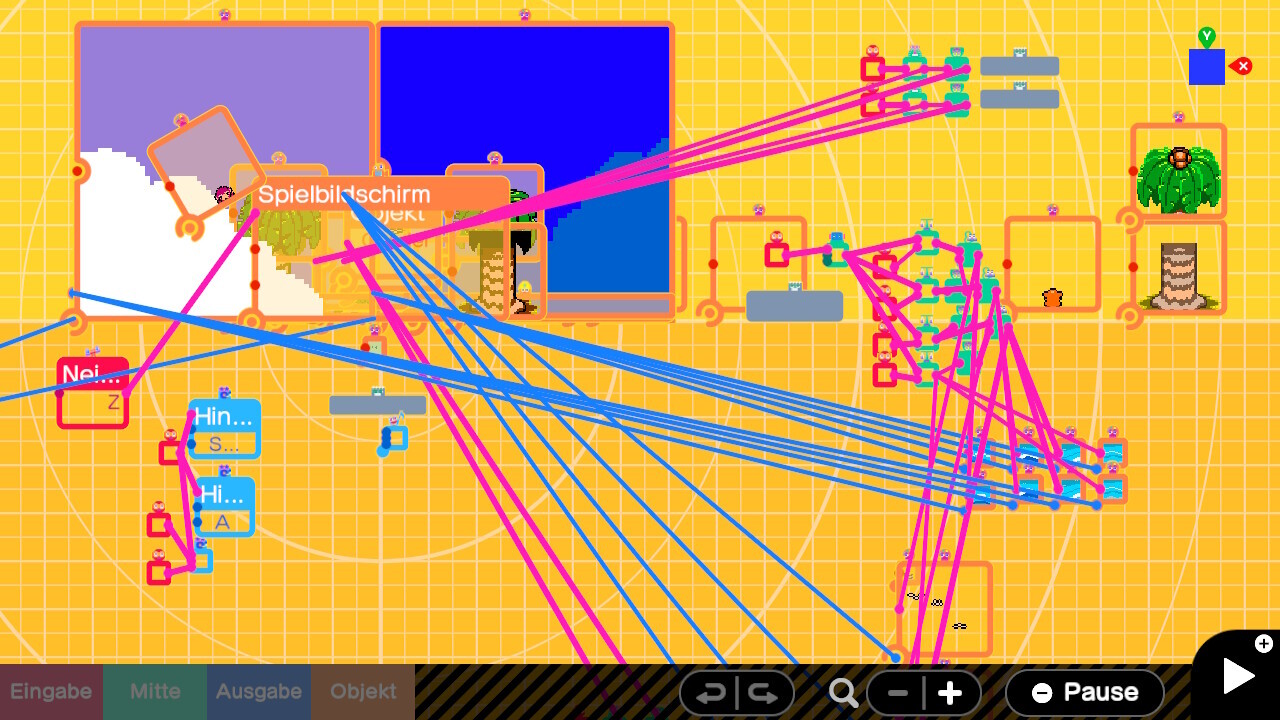The height and width of the screenshot is (720, 1280).
Task: Select the music note nodon
Action: 396,437
